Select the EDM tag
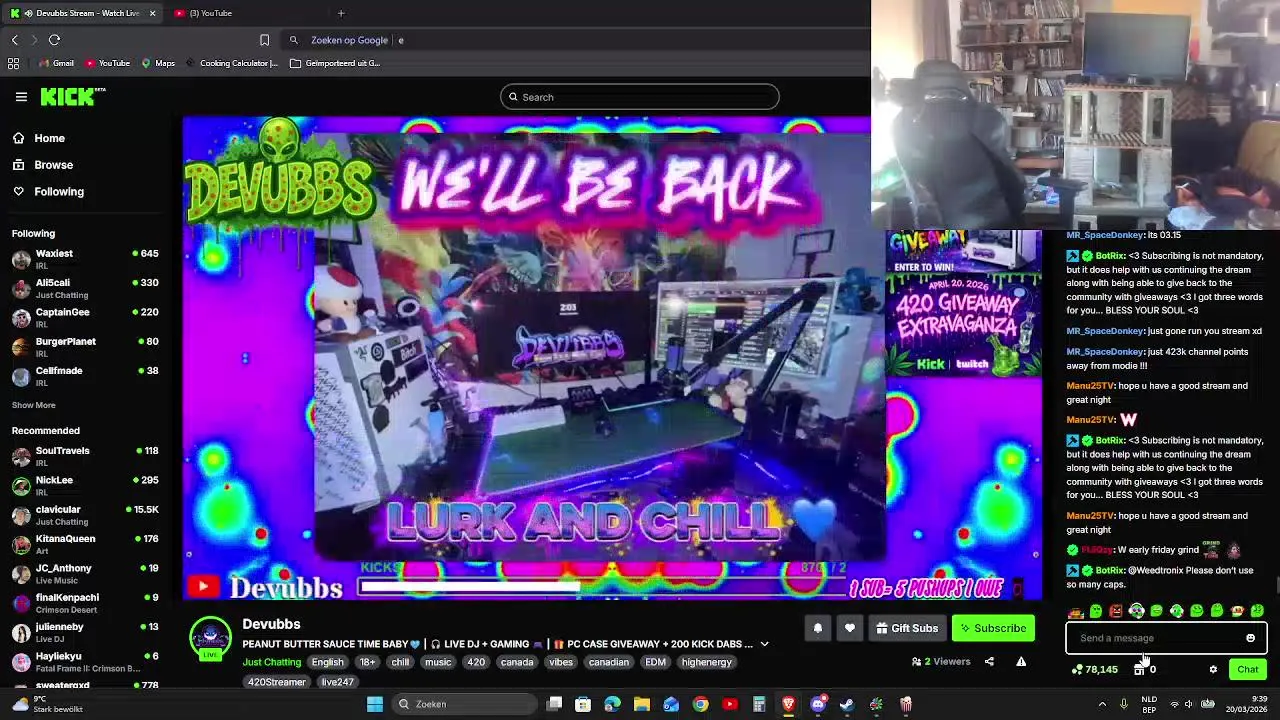 (x=655, y=662)
